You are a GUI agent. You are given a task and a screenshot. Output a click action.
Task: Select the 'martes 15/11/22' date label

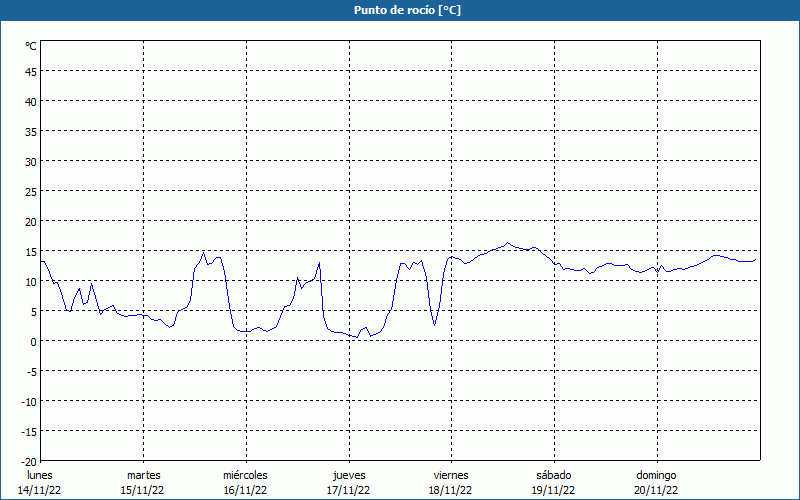143,482
